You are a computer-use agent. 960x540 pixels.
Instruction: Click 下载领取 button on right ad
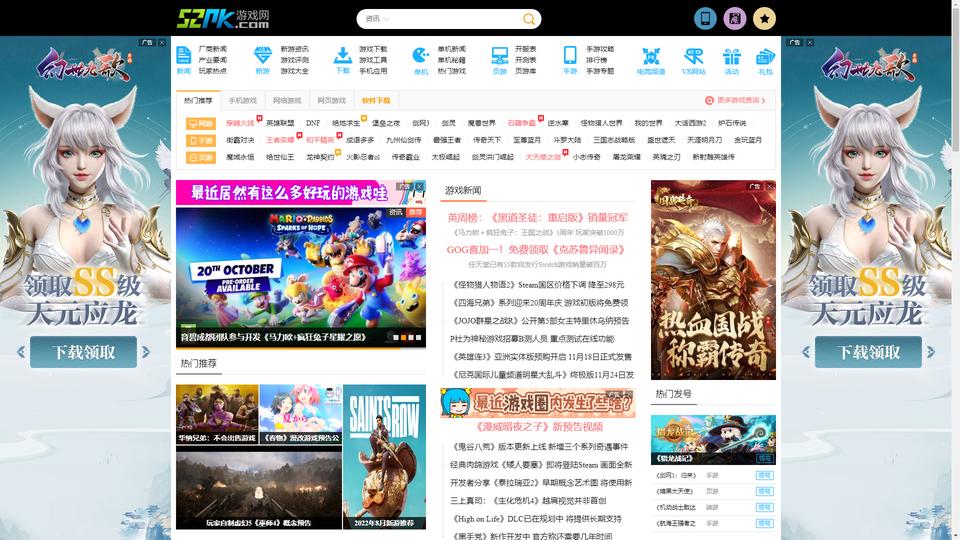pos(868,352)
